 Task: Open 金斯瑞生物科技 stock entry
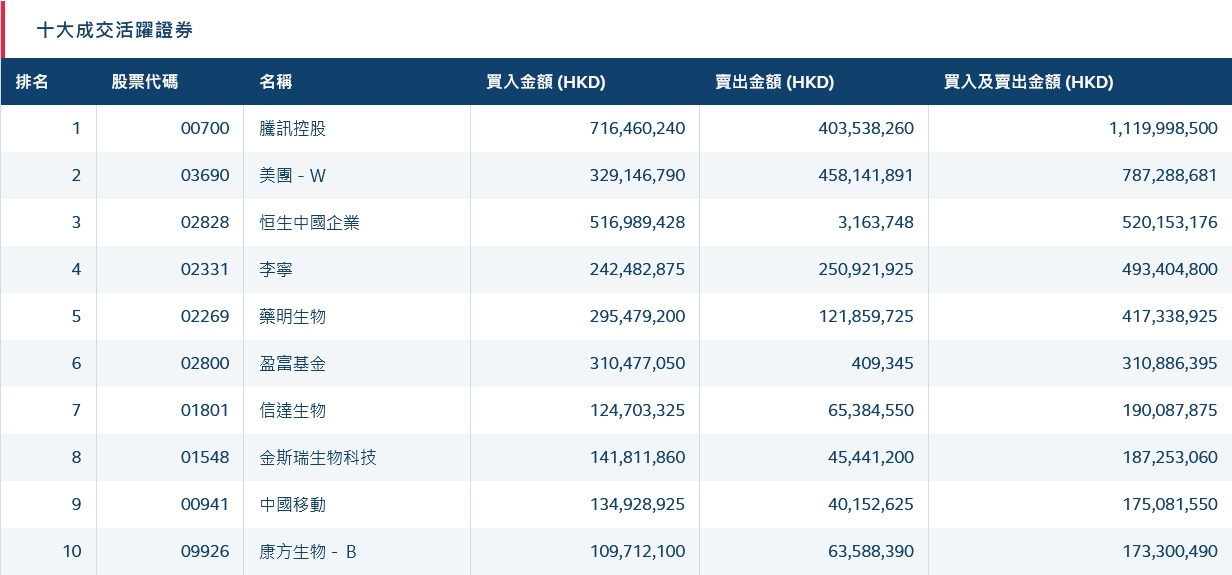pyautogui.click(x=318, y=458)
